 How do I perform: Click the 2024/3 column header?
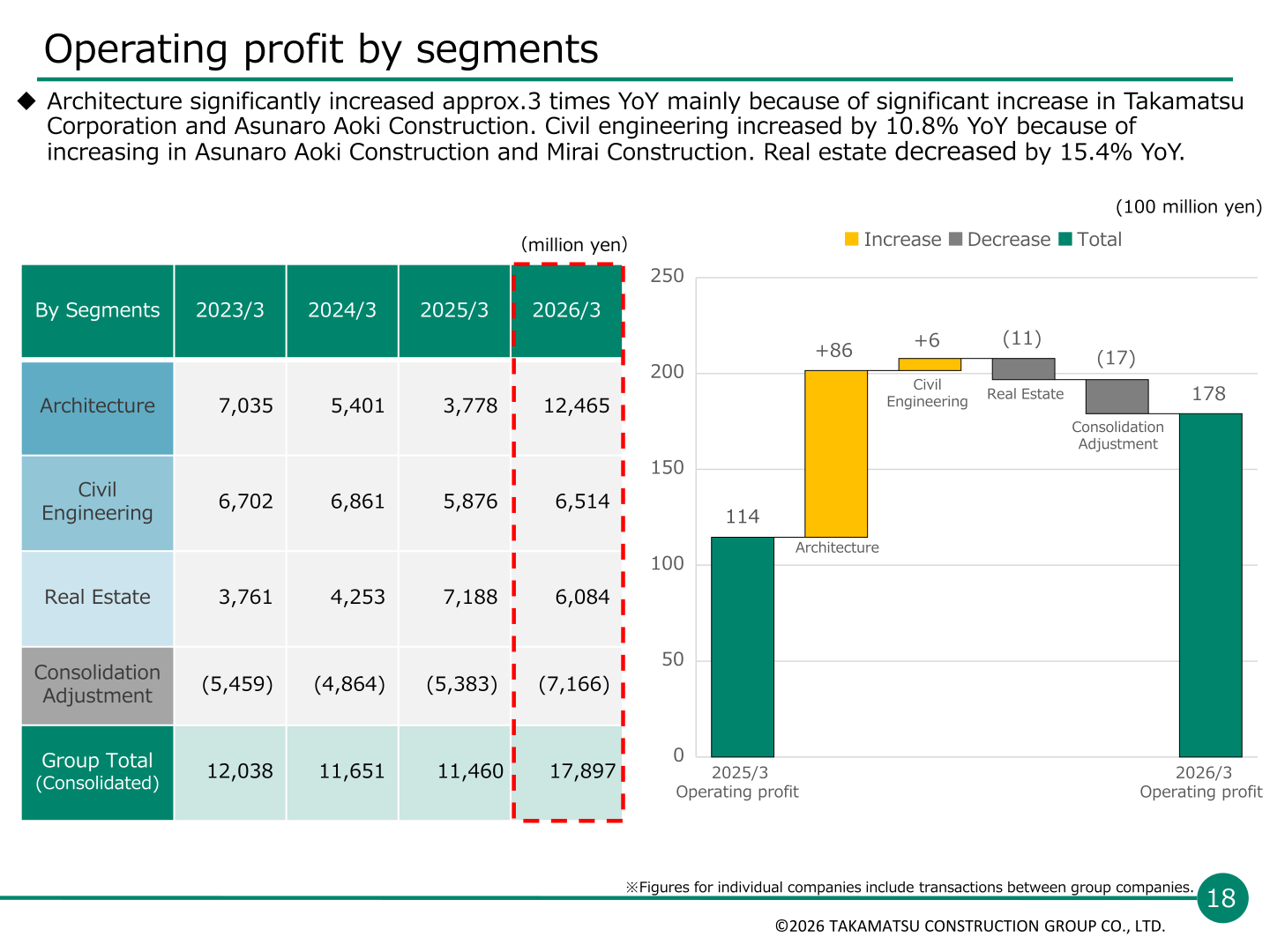[x=342, y=310]
